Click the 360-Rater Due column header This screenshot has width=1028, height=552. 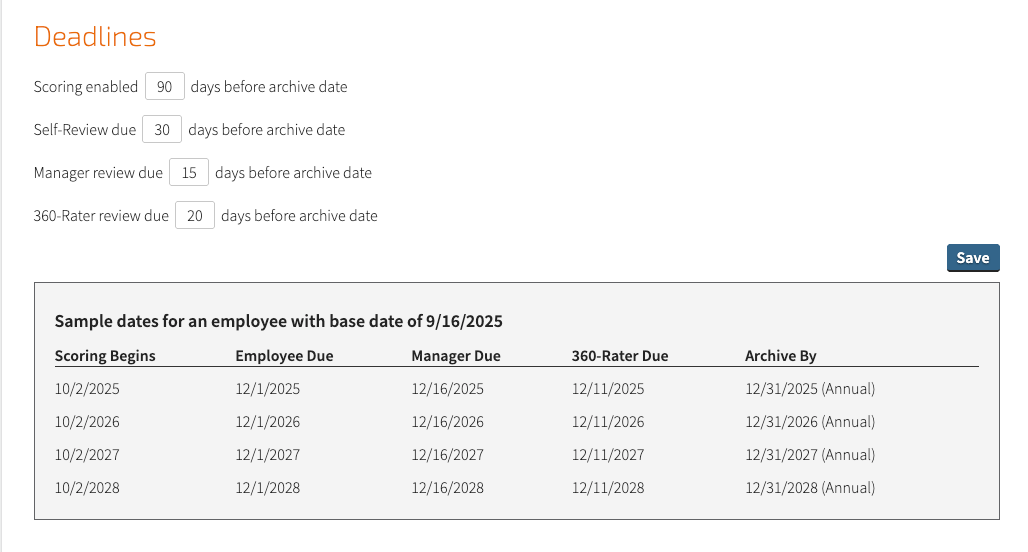pos(620,356)
